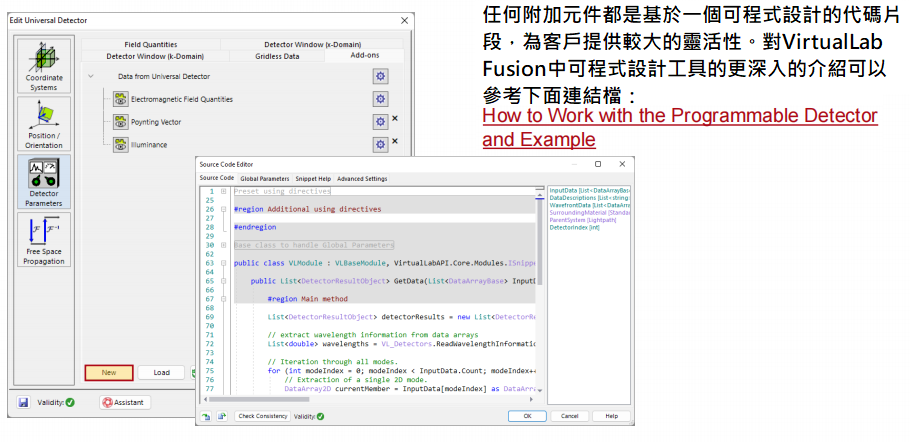
Task: Toggle visibility of Electromagnetic Field Quantities
Action: (x=120, y=99)
